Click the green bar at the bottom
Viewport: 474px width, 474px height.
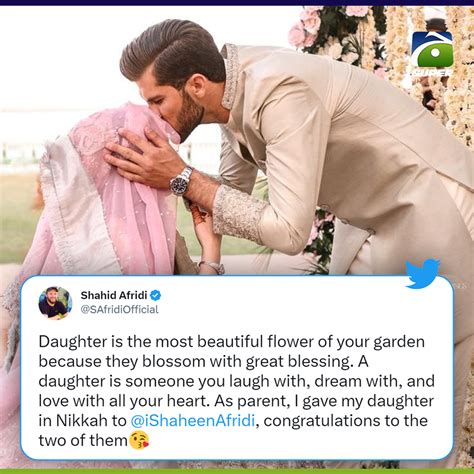click(237, 471)
